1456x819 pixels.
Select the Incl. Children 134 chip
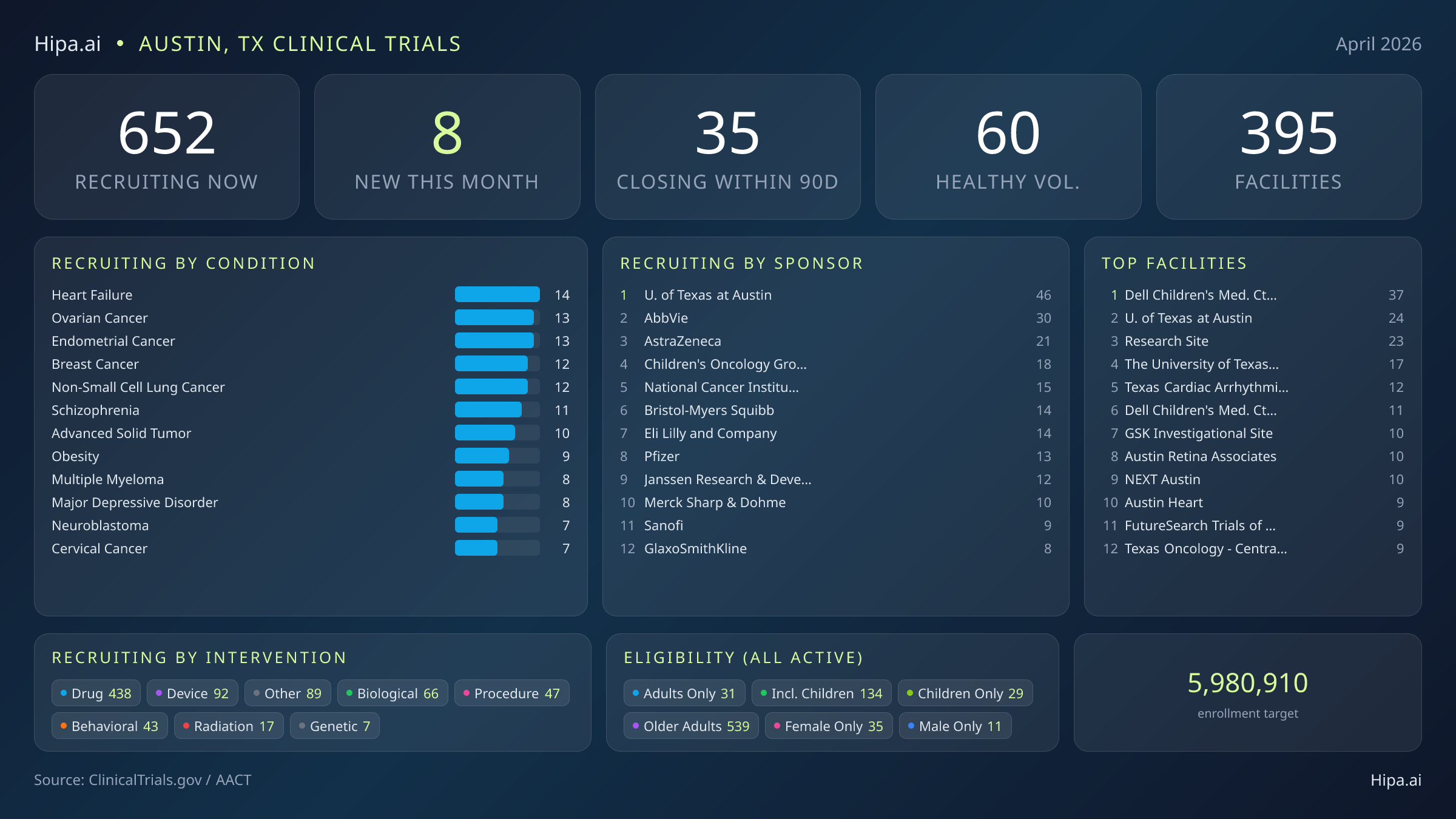[x=821, y=693]
